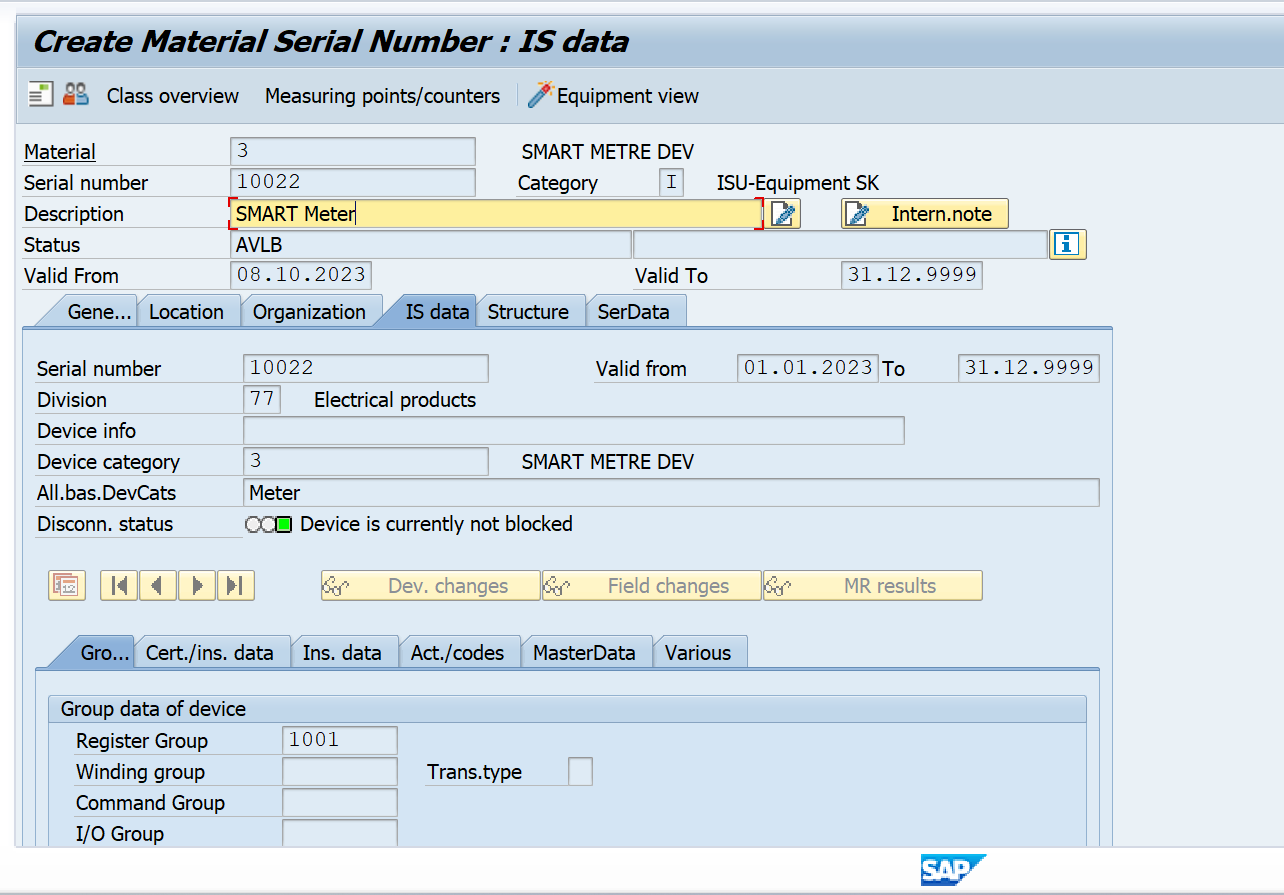The width and height of the screenshot is (1284, 895).
Task: Click the Division field 77
Action: click(262, 399)
